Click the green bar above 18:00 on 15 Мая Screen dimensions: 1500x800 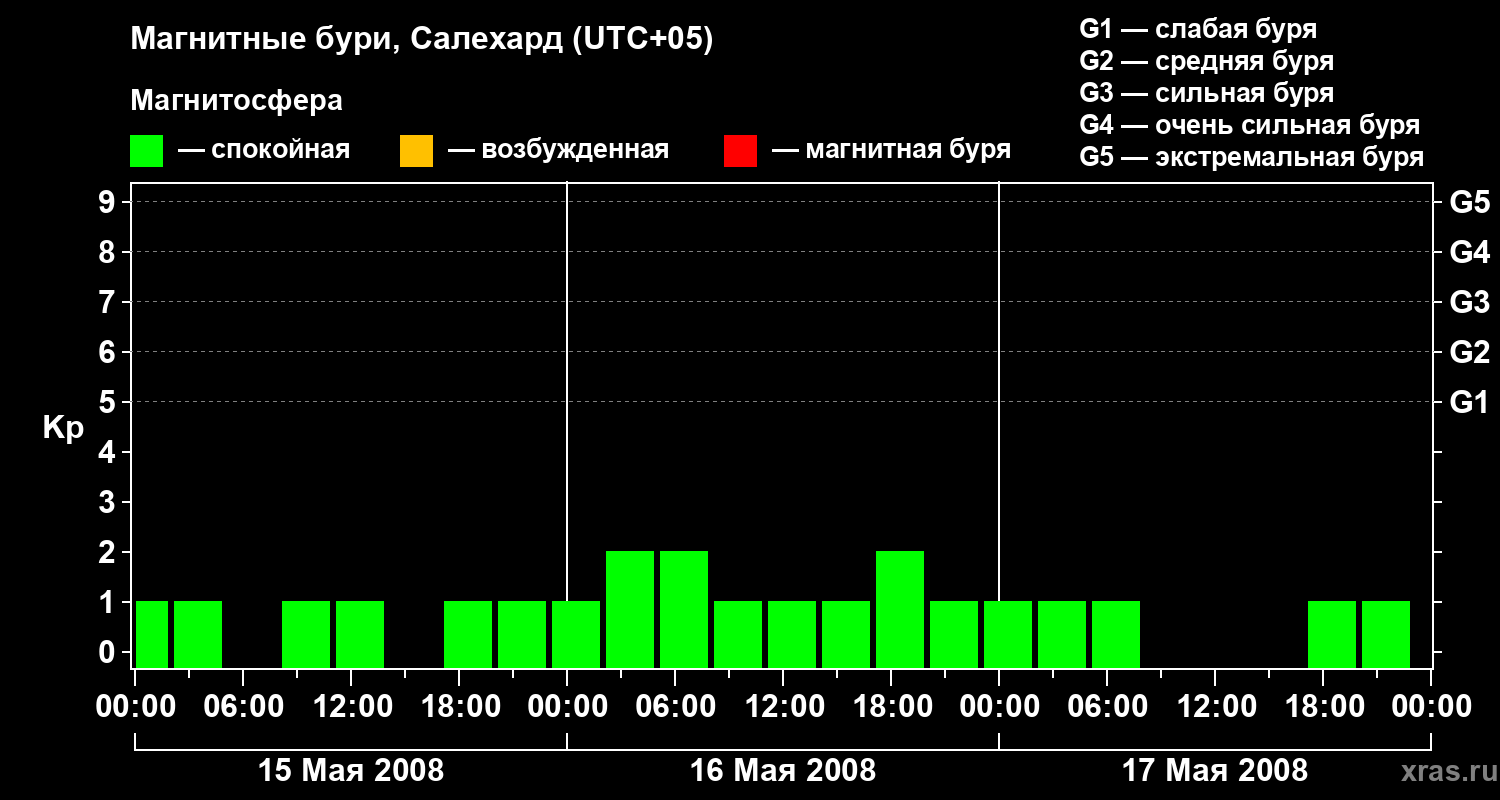[468, 634]
